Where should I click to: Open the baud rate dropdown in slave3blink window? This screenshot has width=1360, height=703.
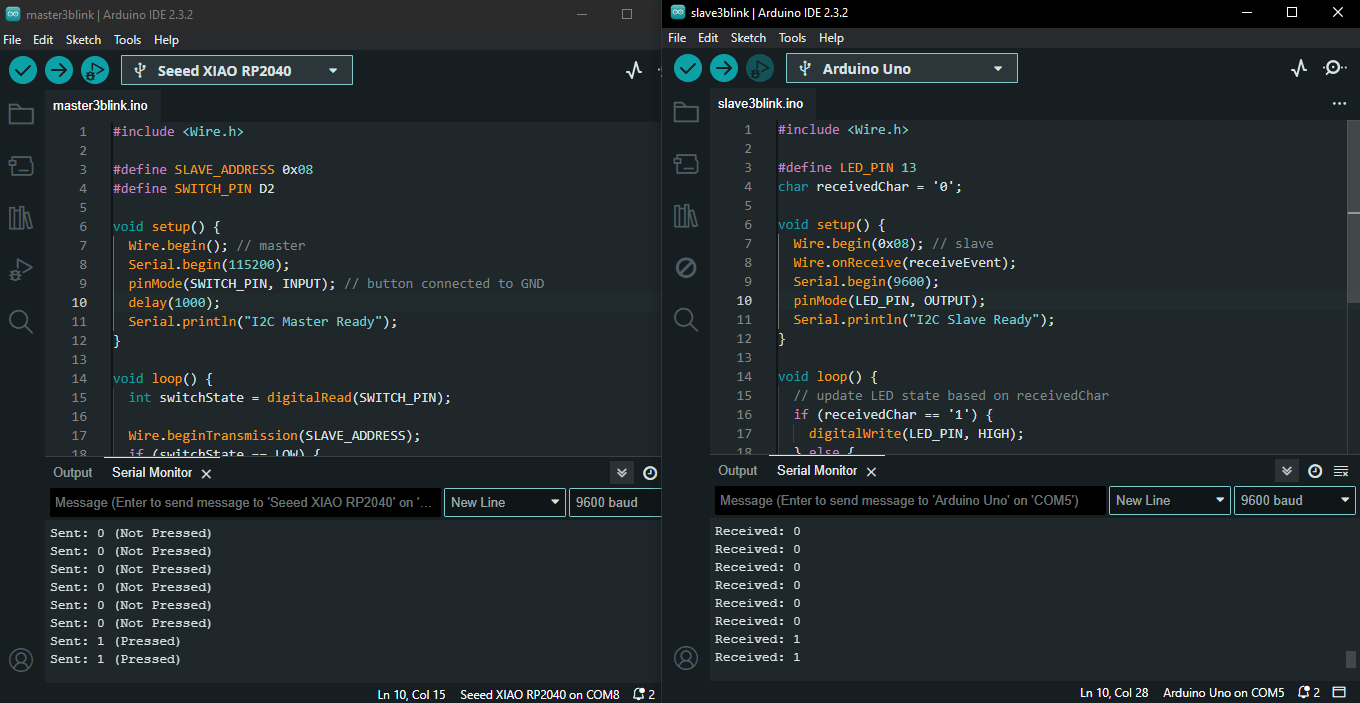click(x=1295, y=500)
